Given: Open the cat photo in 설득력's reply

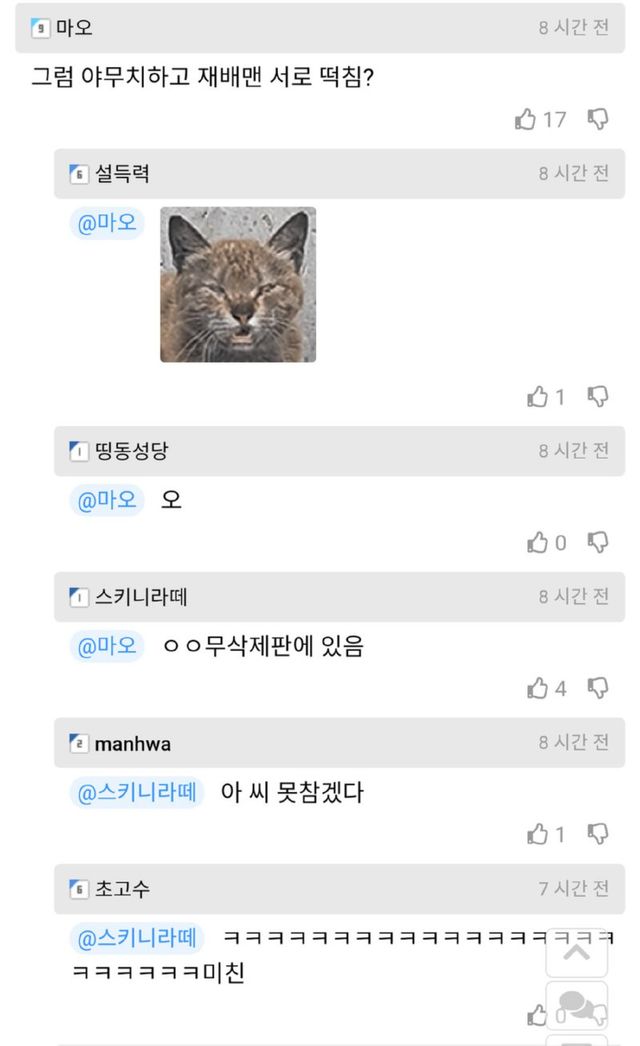Looking at the screenshot, I should tap(238, 284).
